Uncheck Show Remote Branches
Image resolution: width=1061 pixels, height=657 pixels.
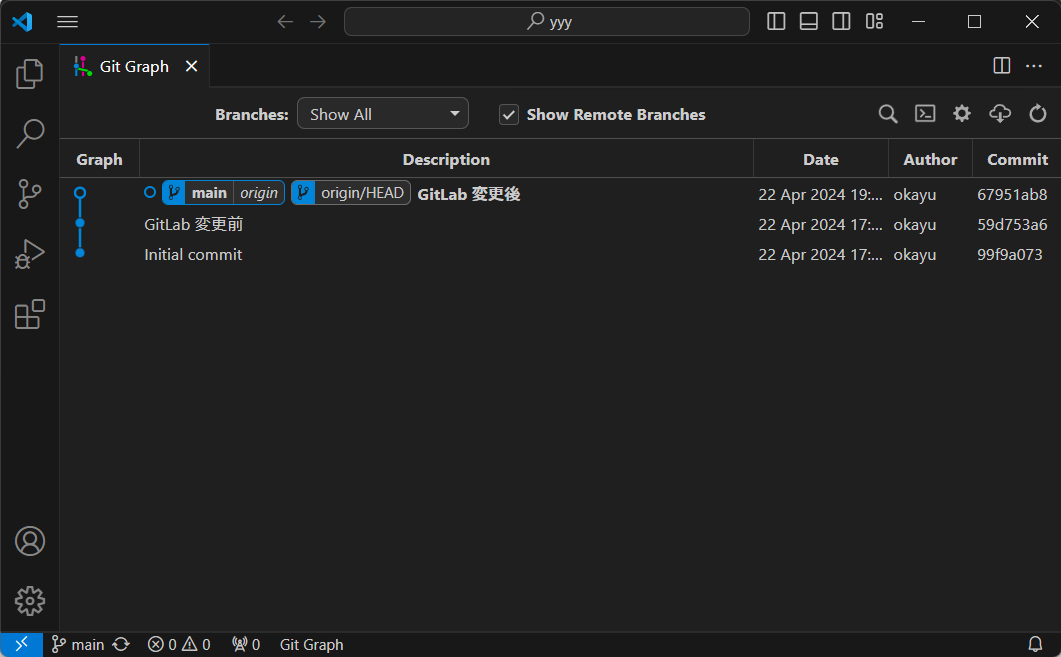click(509, 114)
